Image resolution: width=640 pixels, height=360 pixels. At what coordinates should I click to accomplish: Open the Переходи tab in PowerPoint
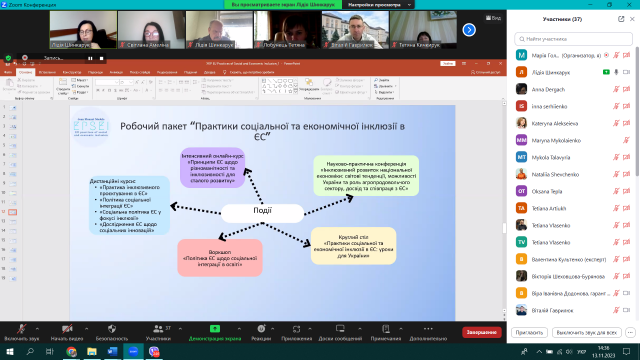tap(96, 72)
